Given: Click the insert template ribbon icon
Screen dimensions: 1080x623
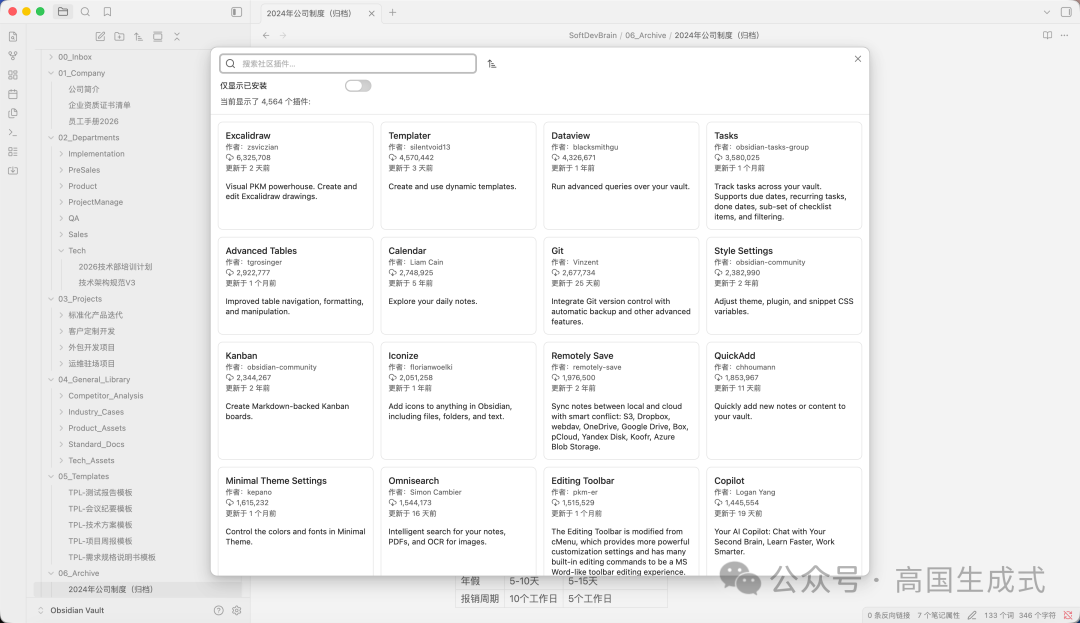Looking at the screenshot, I should coord(13,114).
